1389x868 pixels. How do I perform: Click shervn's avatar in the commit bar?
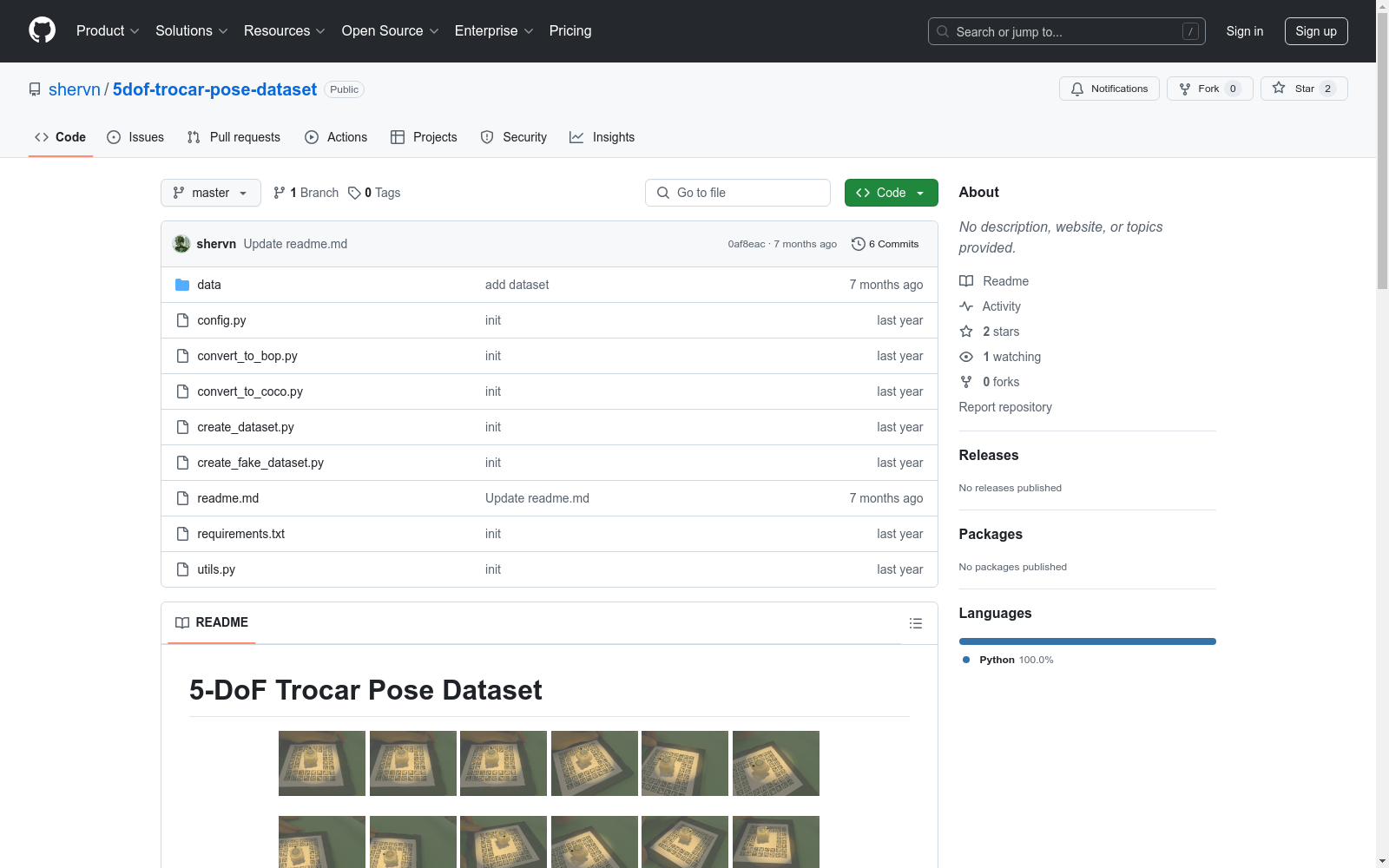[181, 244]
